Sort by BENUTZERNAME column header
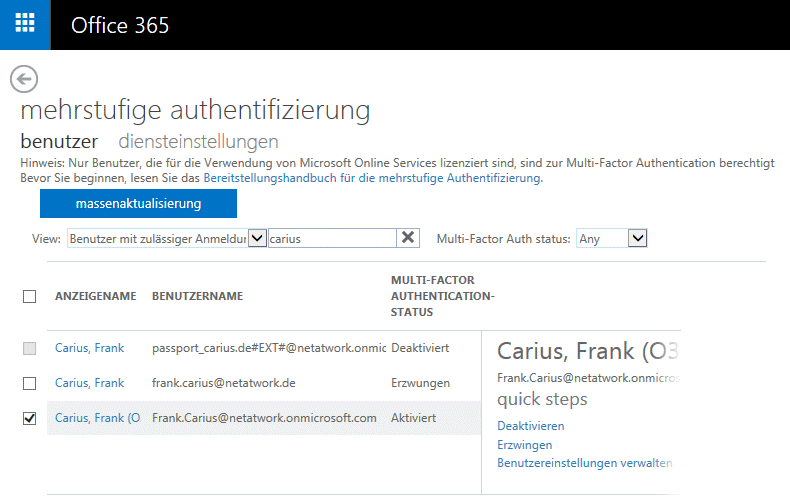The image size is (790, 503). (198, 296)
